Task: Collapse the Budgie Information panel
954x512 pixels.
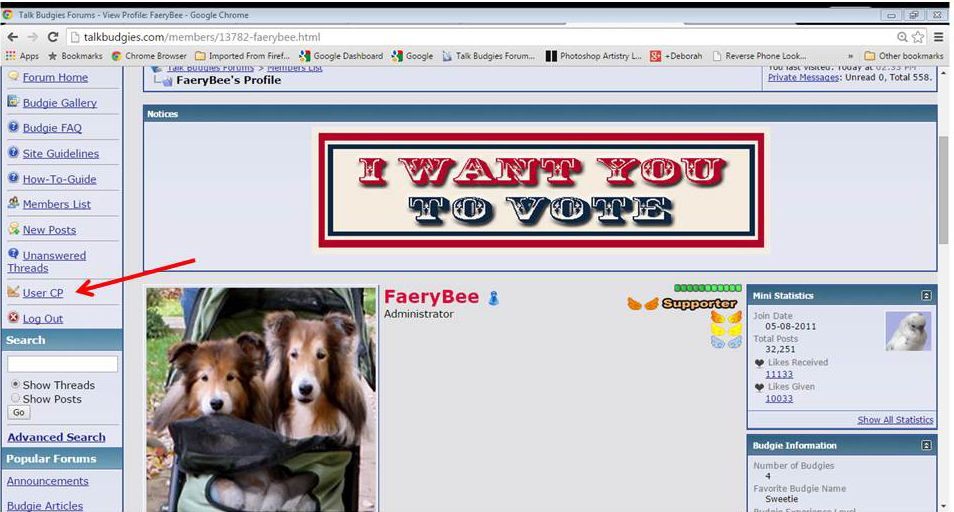Action: [x=926, y=445]
